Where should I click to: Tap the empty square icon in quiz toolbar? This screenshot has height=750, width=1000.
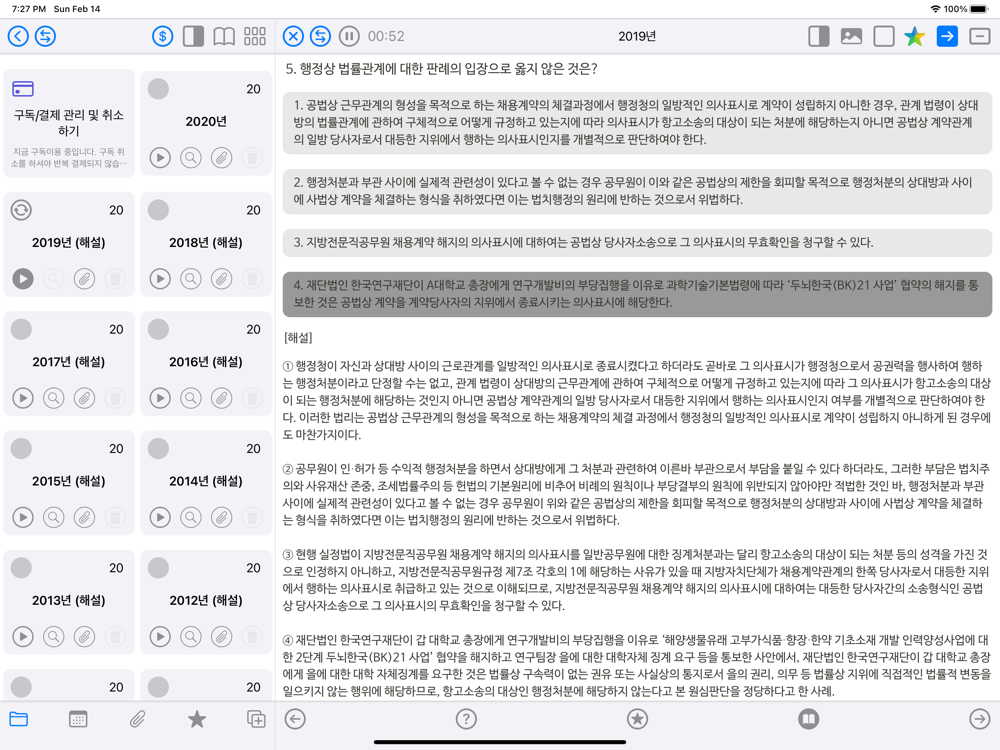point(883,36)
